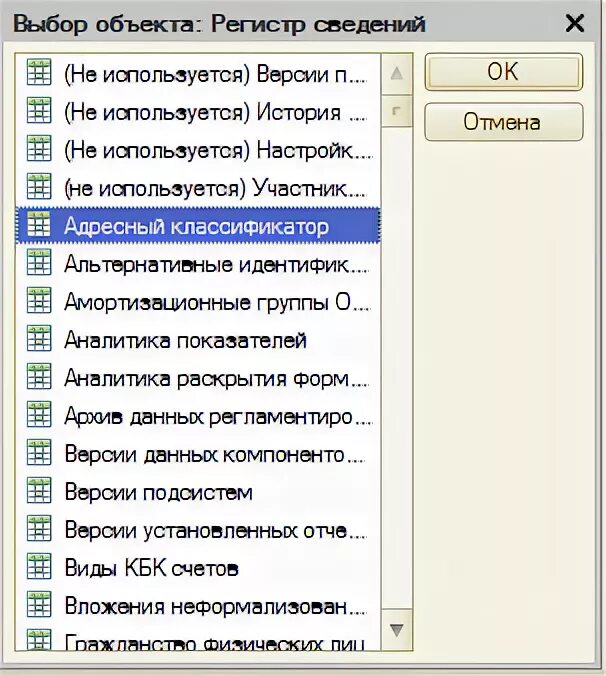Click the Отмена button
This screenshot has height=676, width=606.
pyautogui.click(x=503, y=122)
